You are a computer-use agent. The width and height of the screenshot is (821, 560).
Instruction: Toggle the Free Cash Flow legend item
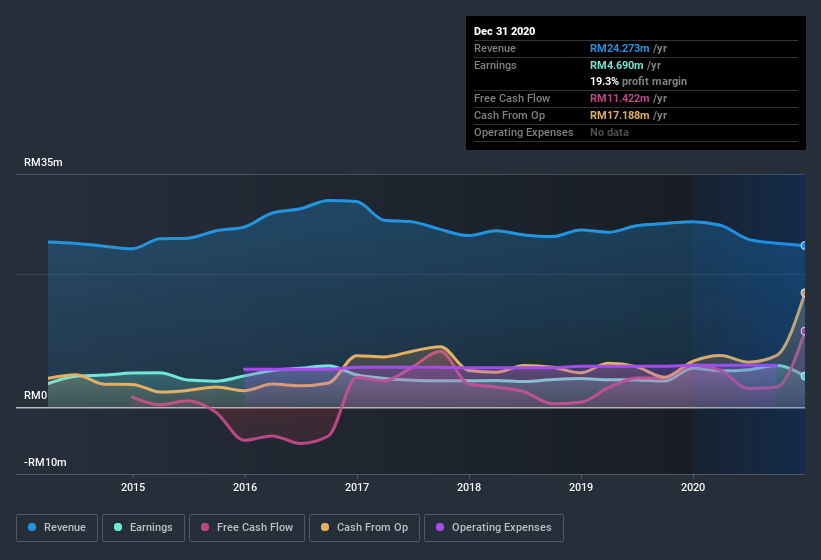pos(247,527)
